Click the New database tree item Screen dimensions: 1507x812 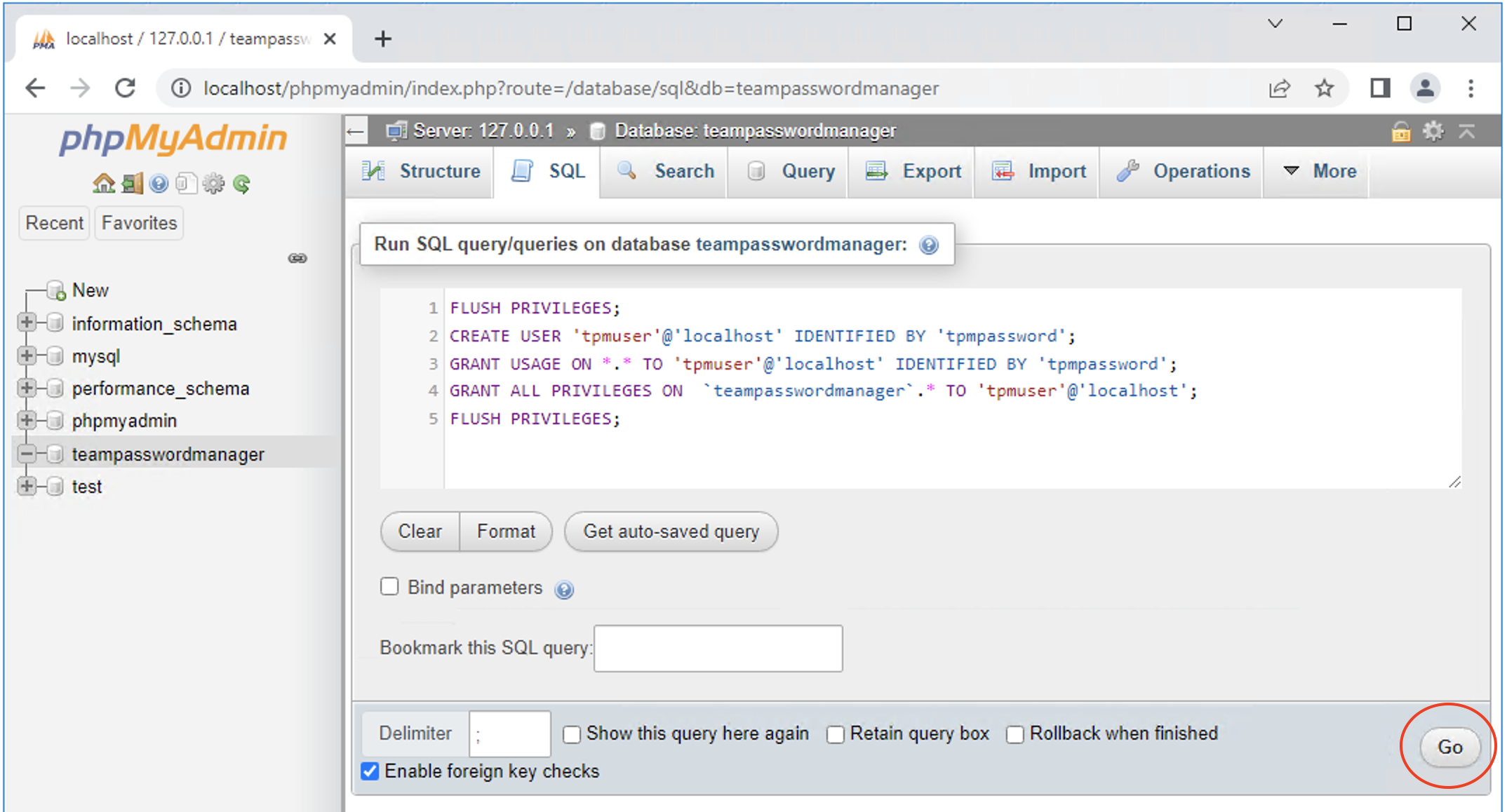click(91, 290)
